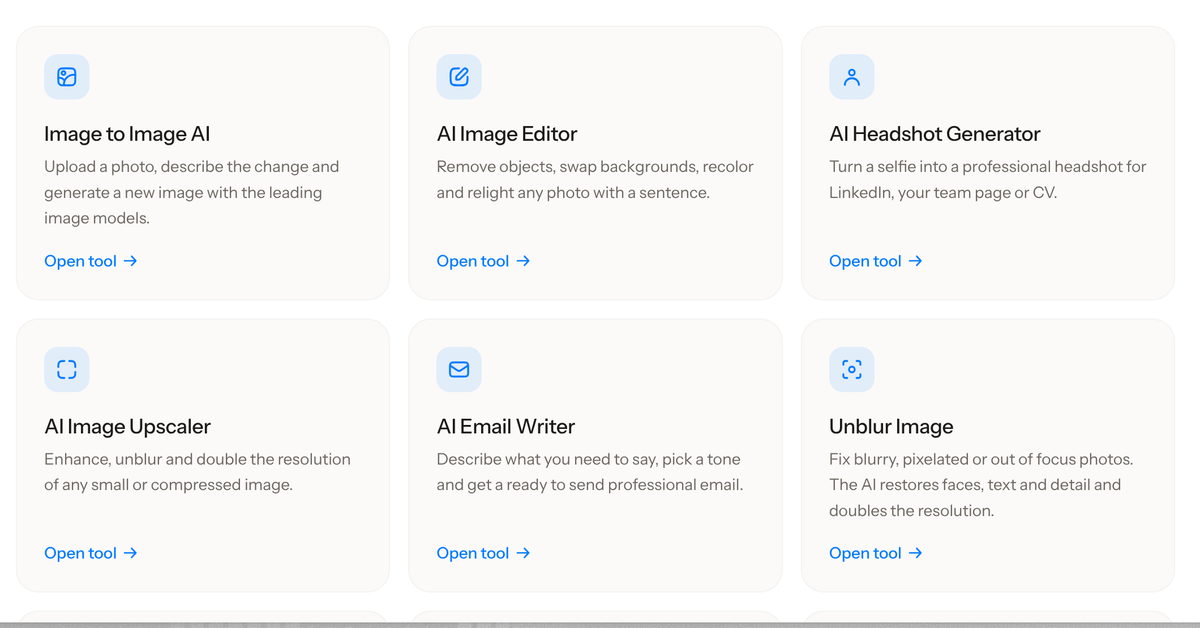The image size is (1200, 628).
Task: Open tool link under AI Headshot Generator
Action: (876, 261)
